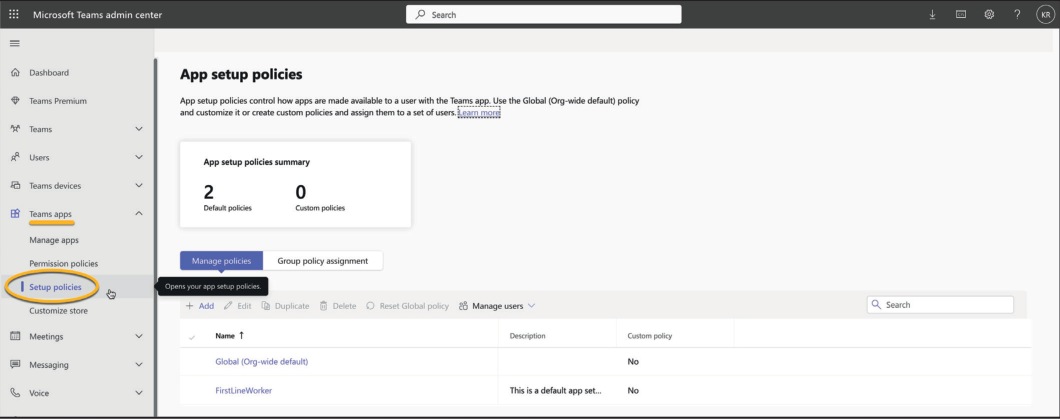Click 'No' in the Global policy row
This screenshot has width=1060, height=420.
(633, 362)
